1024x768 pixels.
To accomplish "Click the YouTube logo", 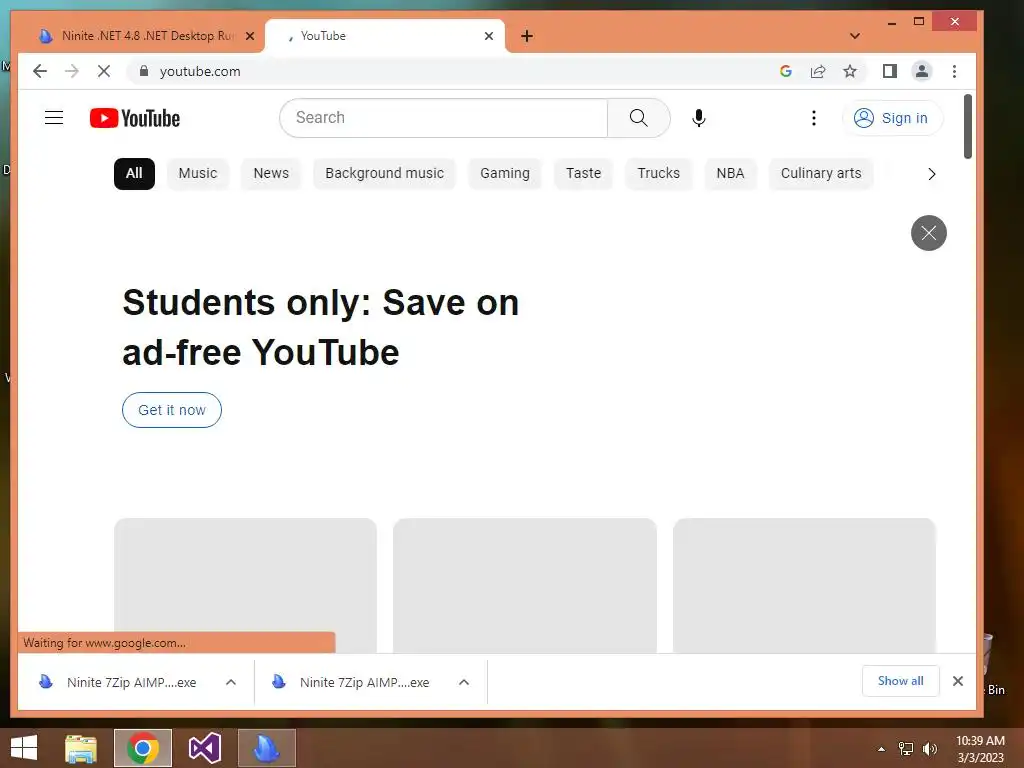I will coord(135,118).
